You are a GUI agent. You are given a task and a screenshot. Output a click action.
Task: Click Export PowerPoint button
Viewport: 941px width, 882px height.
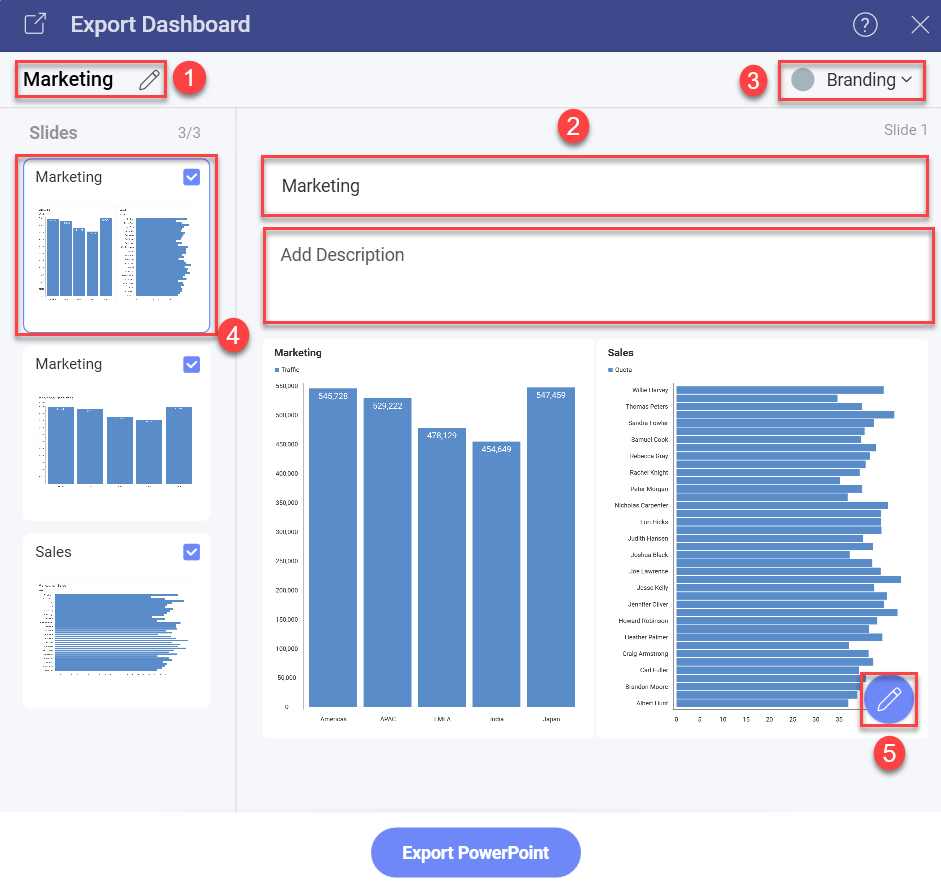(475, 853)
